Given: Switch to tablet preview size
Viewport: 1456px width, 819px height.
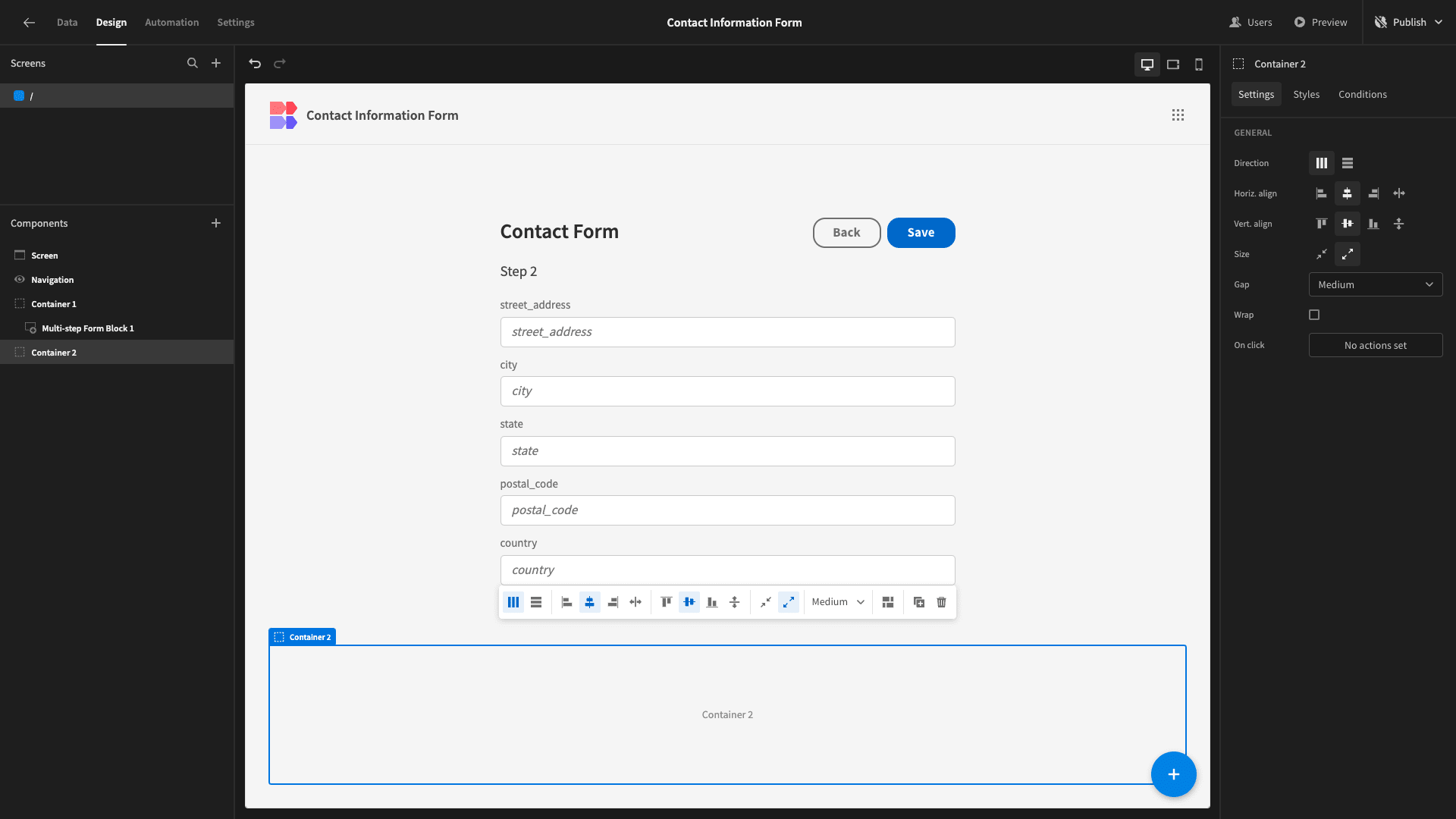Looking at the screenshot, I should point(1173,64).
